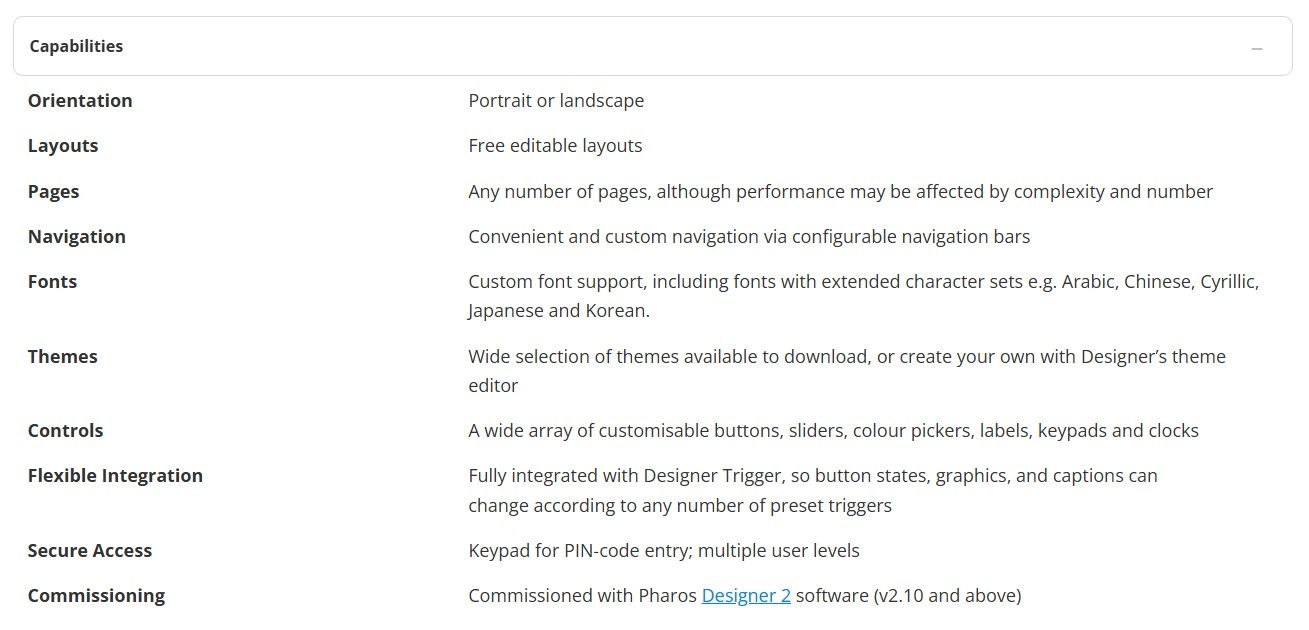
Task: Select the Orientation row label
Action: click(x=80, y=101)
